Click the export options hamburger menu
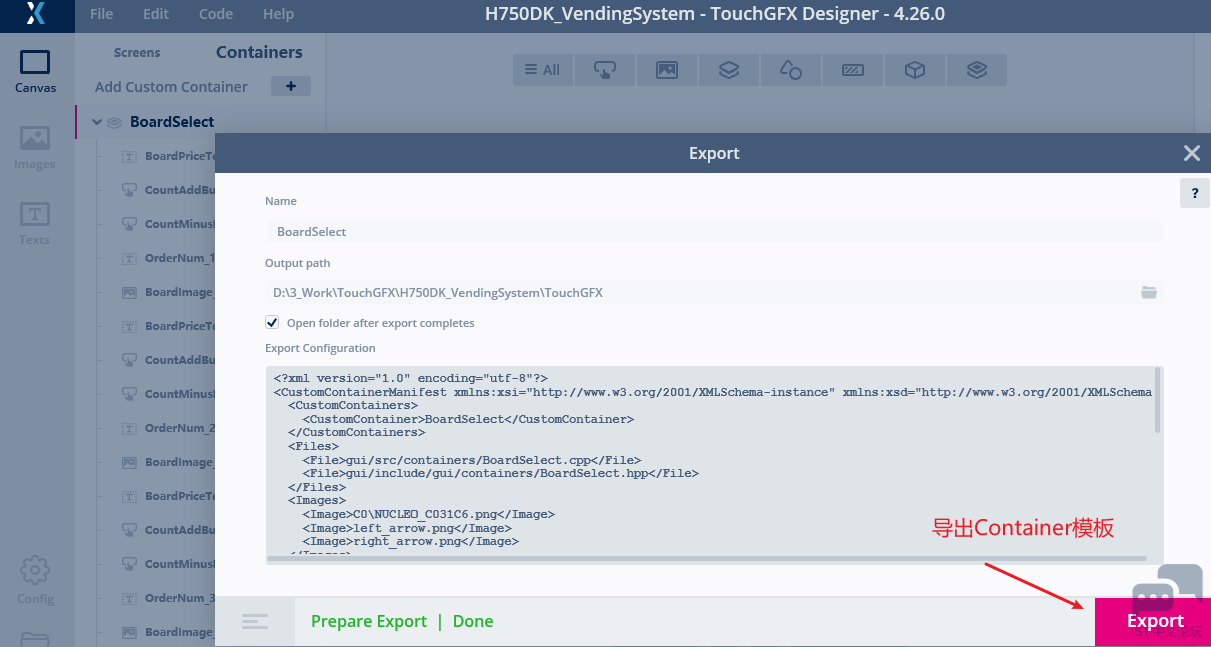 click(255, 621)
